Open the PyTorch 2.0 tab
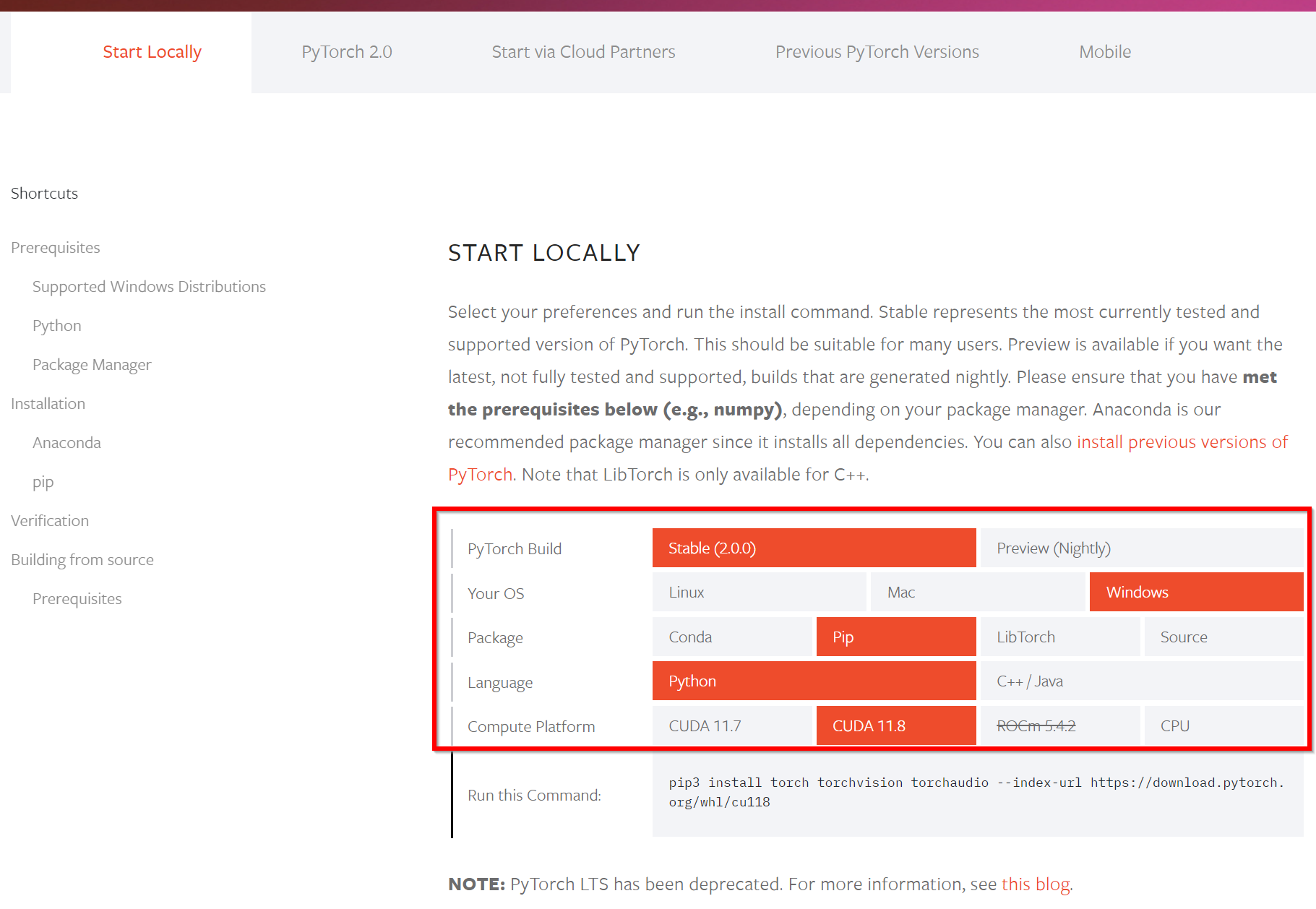Viewport: 1316px width, 909px height. [x=347, y=52]
